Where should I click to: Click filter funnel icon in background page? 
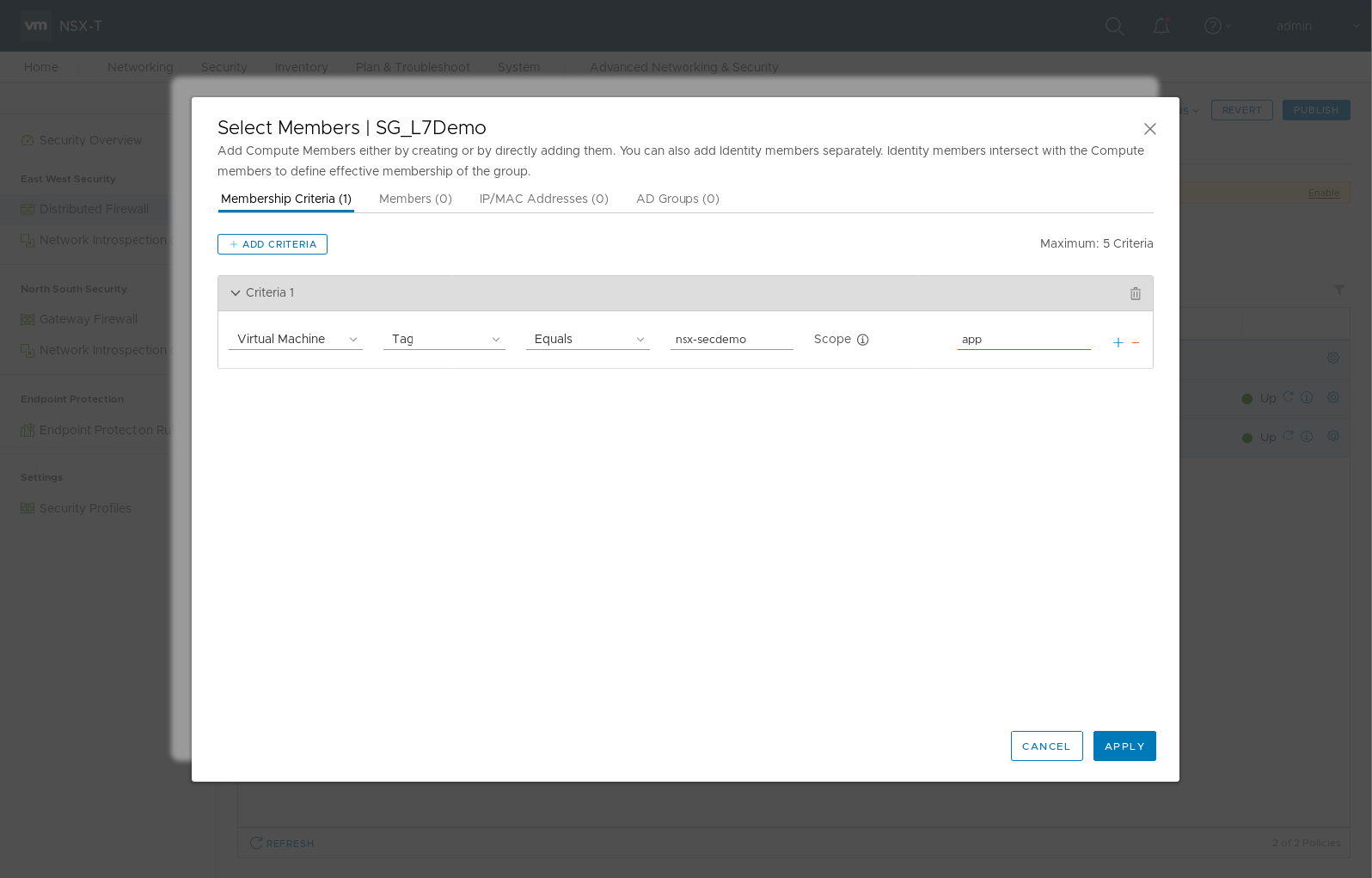point(1339,290)
